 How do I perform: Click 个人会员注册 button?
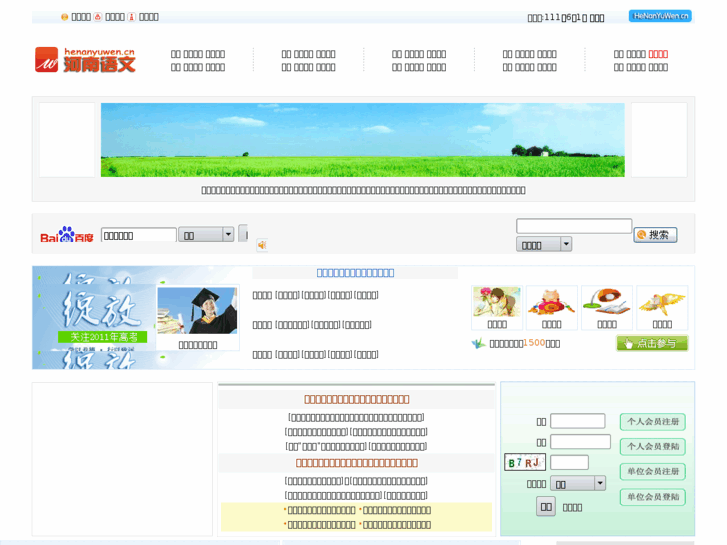point(653,422)
